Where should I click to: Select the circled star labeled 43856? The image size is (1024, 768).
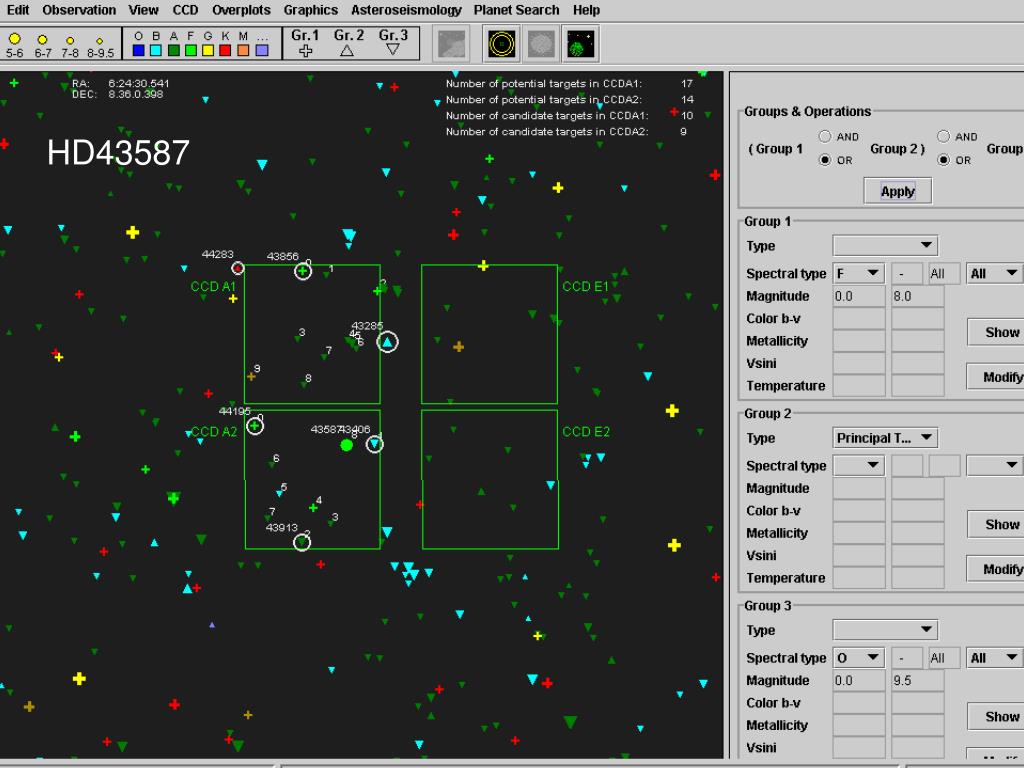[303, 271]
